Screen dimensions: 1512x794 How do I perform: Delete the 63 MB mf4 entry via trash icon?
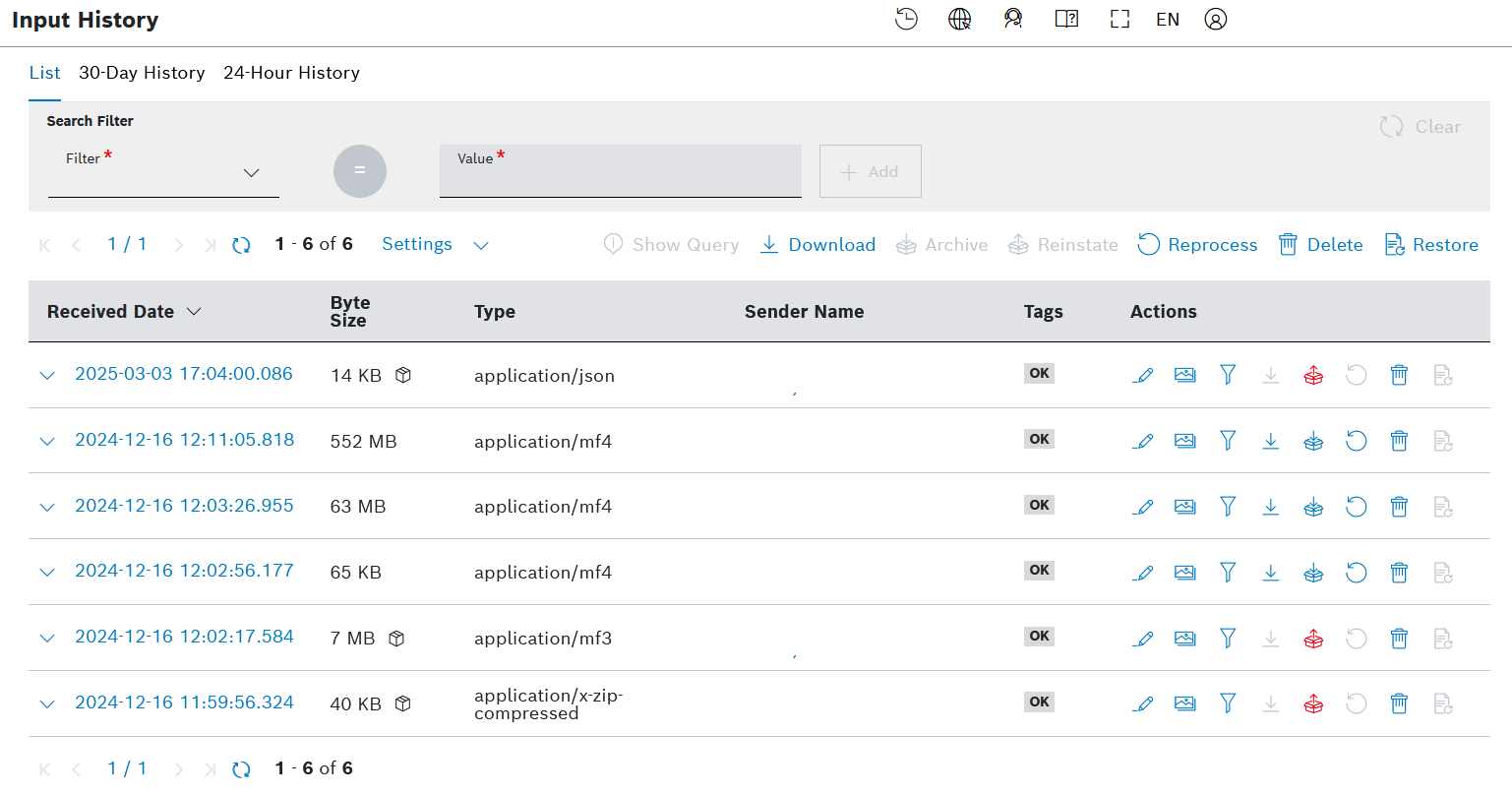1399,507
